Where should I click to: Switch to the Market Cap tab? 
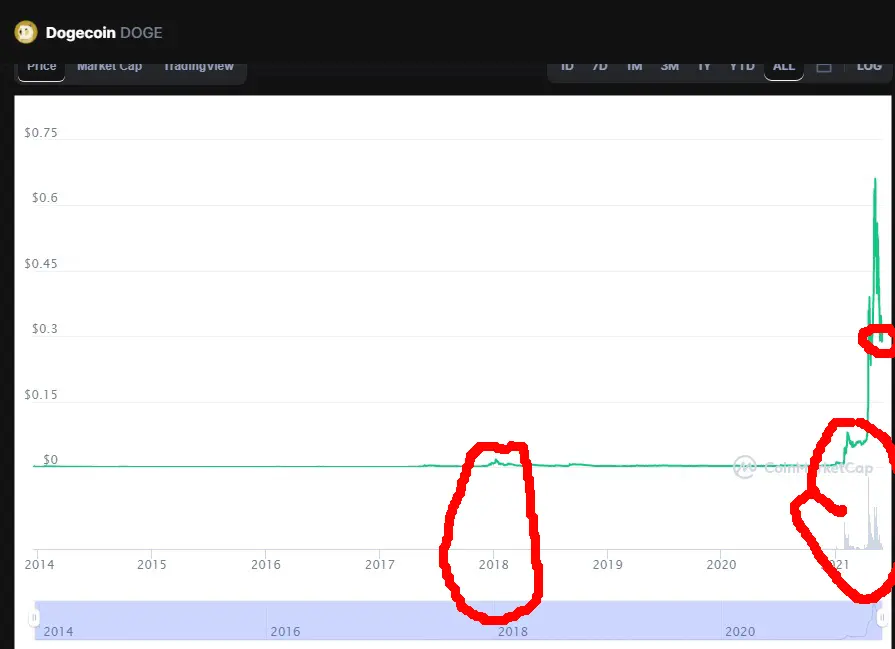[x=110, y=67]
